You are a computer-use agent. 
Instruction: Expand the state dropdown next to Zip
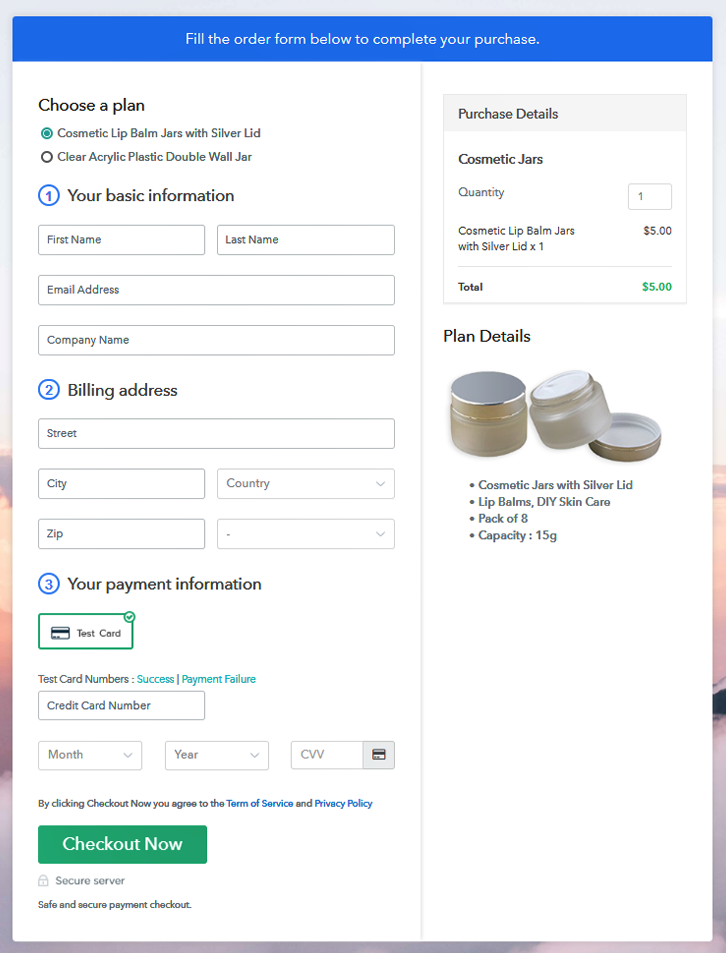pyautogui.click(x=305, y=534)
